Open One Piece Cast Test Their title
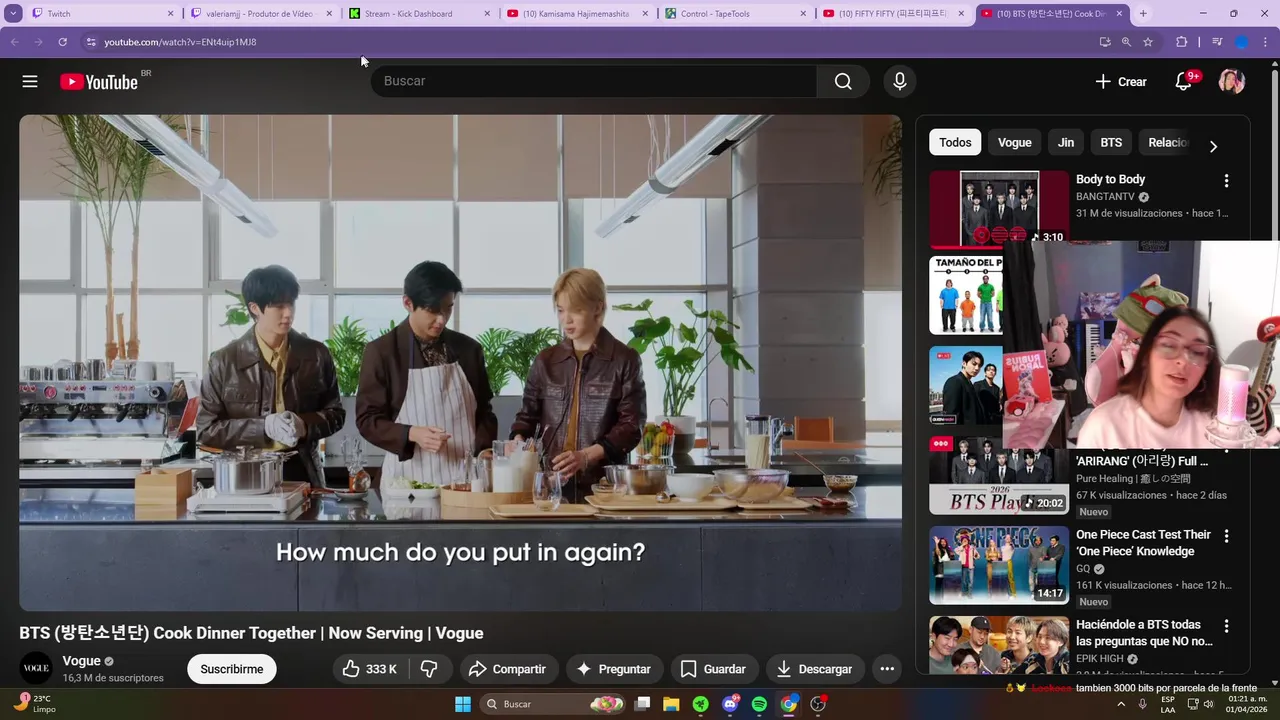This screenshot has width=1280, height=720. tap(1143, 543)
